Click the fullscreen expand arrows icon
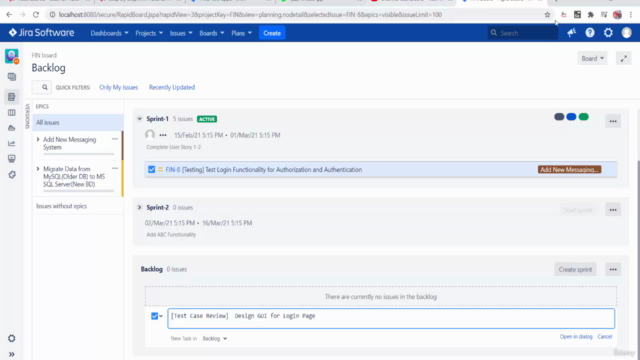Viewport: 640px width, 360px height. click(x=624, y=58)
